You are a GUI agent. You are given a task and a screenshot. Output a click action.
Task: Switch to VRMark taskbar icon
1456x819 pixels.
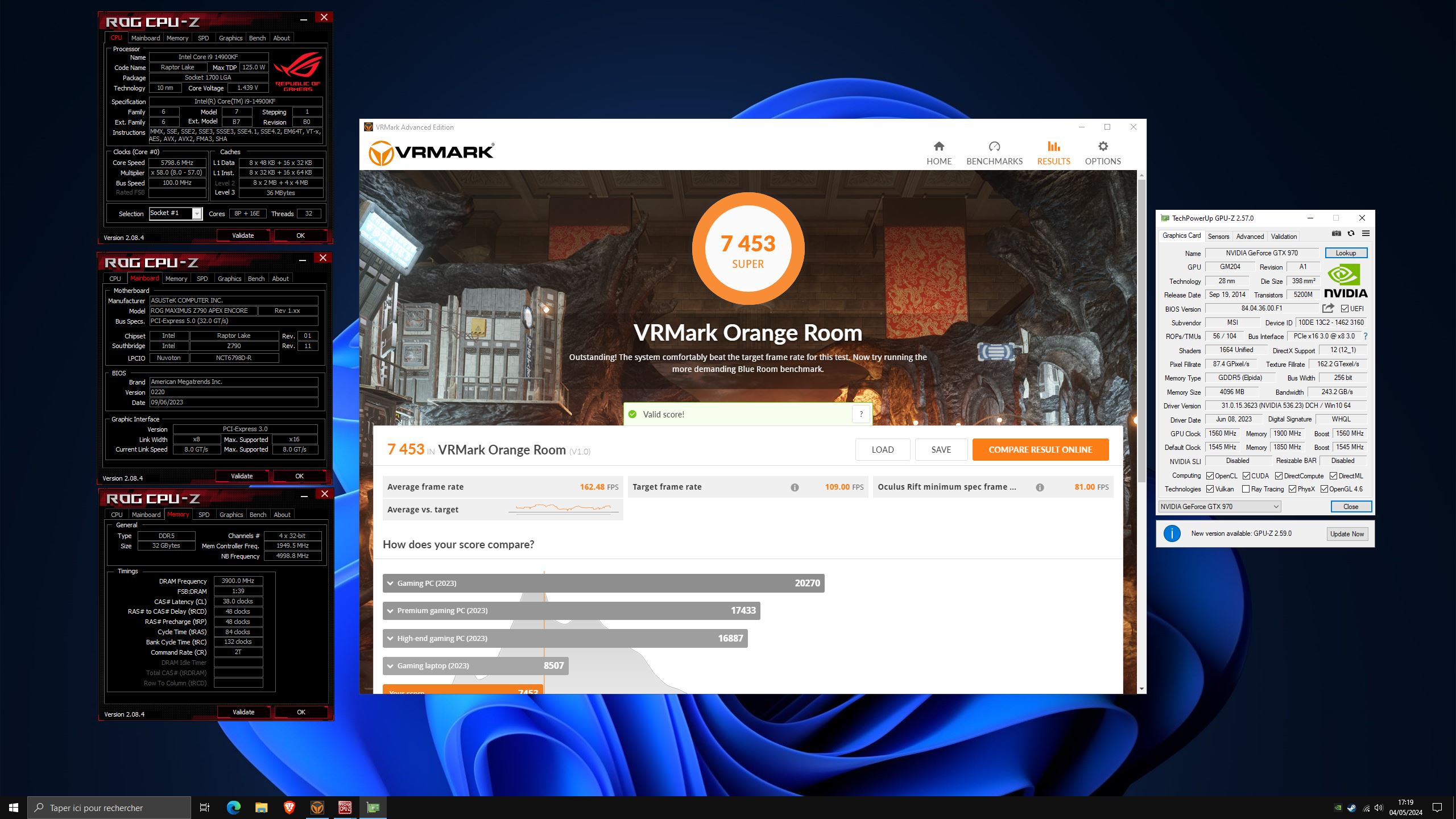tap(317, 808)
